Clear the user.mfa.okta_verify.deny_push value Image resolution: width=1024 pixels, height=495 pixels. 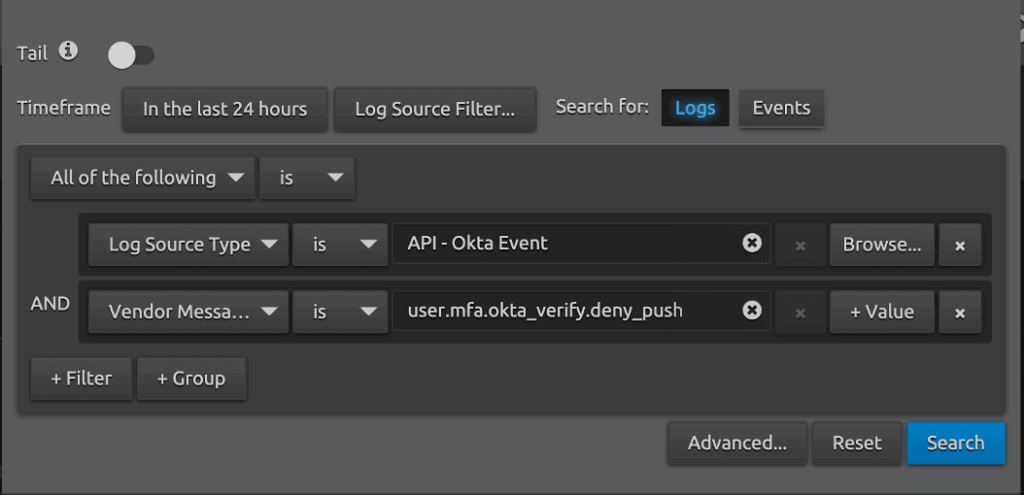(x=752, y=311)
